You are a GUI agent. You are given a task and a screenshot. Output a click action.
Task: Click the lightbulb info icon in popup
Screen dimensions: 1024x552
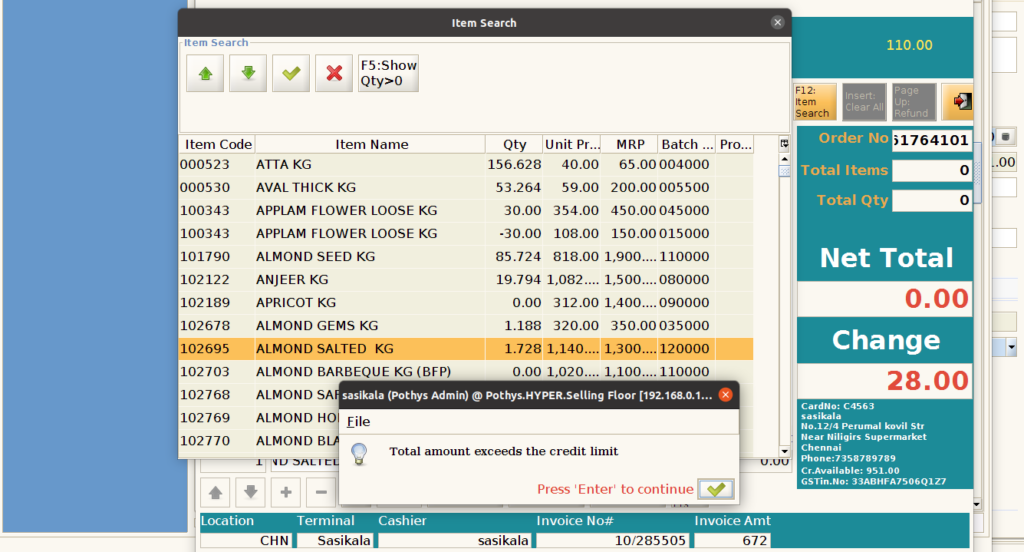point(359,453)
